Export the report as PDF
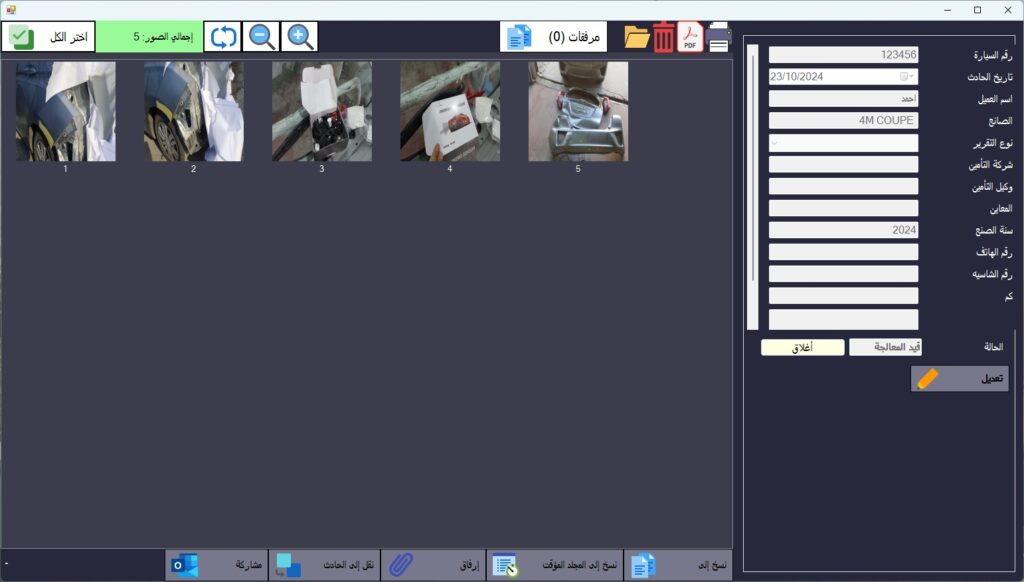This screenshot has width=1024, height=582. (x=688, y=38)
